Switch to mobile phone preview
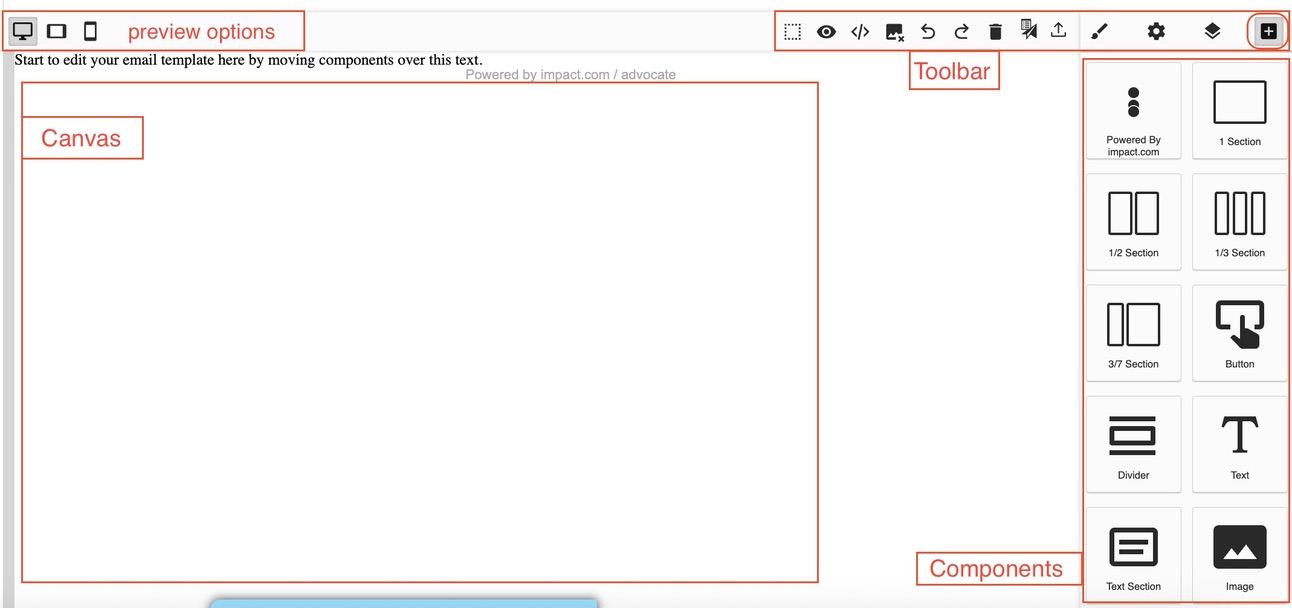This screenshot has width=1292, height=608. pos(90,31)
